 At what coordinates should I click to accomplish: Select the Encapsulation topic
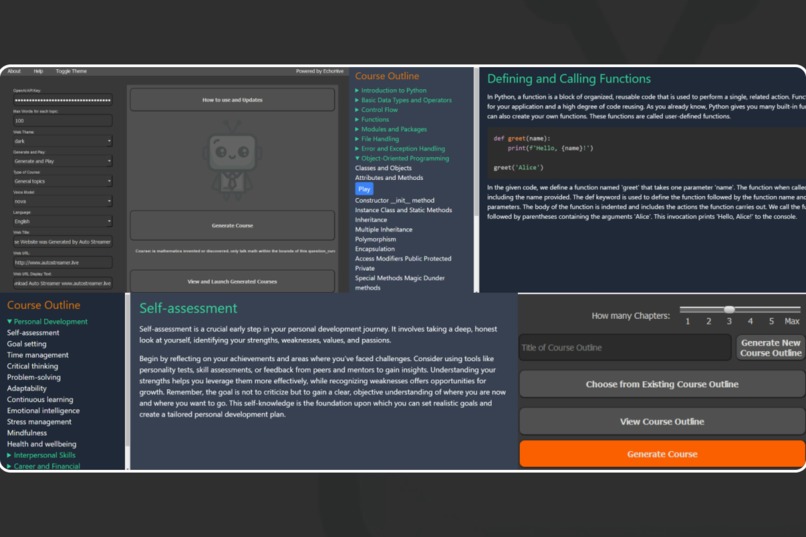point(375,249)
